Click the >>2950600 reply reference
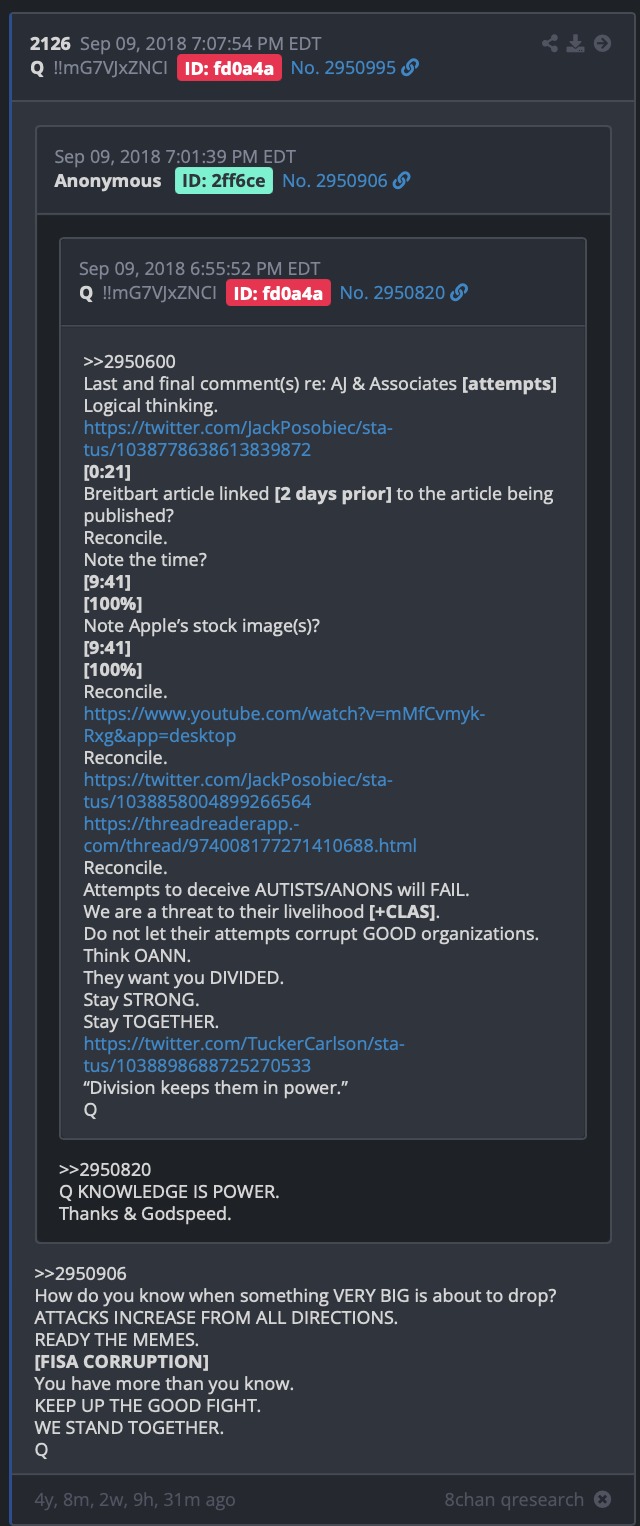Image resolution: width=640 pixels, height=1526 pixels. (130, 362)
